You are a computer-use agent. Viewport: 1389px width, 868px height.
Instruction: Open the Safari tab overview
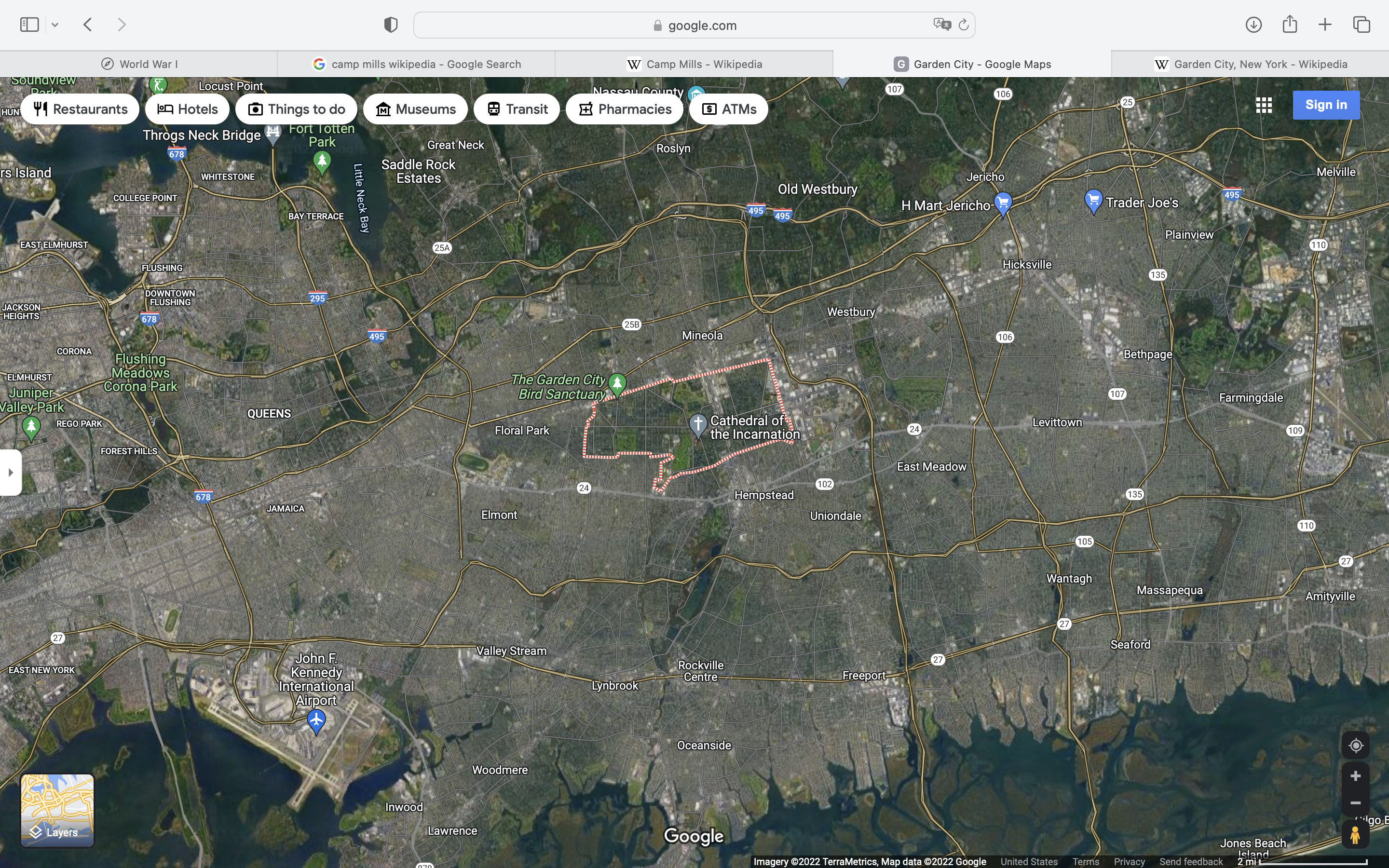point(1362,25)
